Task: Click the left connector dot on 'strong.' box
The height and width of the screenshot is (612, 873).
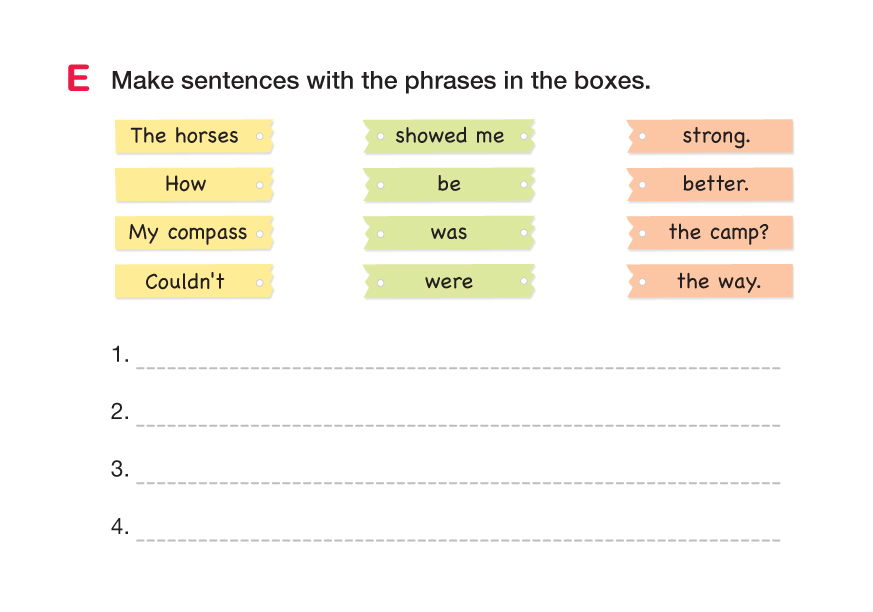Action: [x=641, y=136]
